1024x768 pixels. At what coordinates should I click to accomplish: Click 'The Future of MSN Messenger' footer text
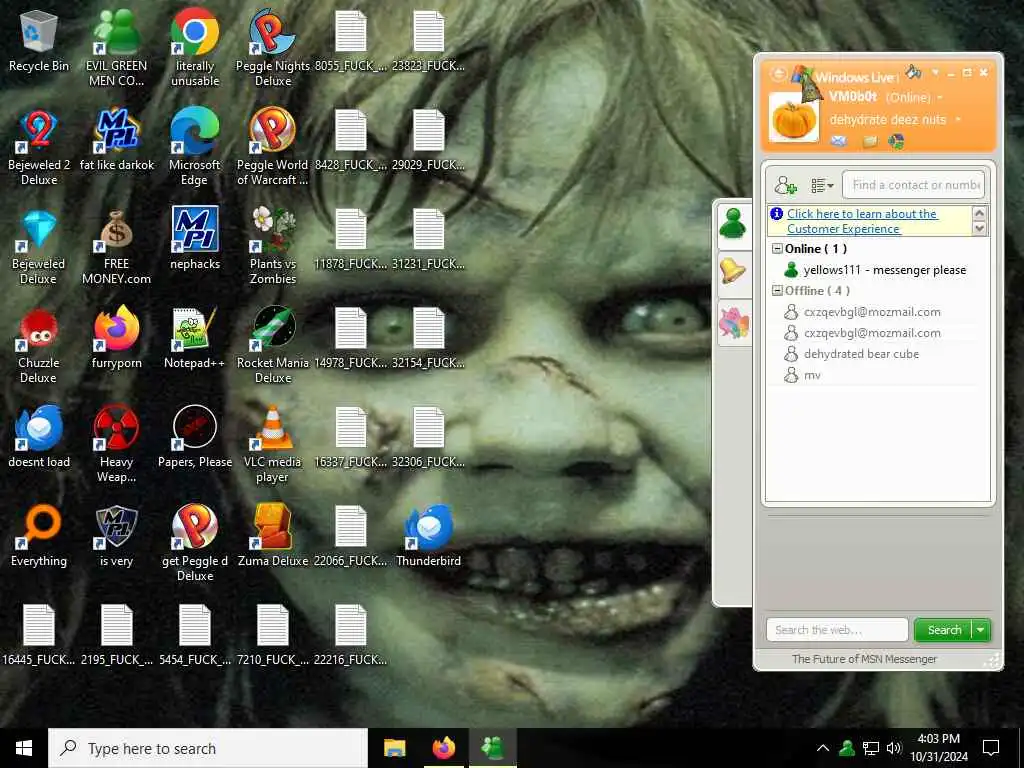(x=864, y=659)
